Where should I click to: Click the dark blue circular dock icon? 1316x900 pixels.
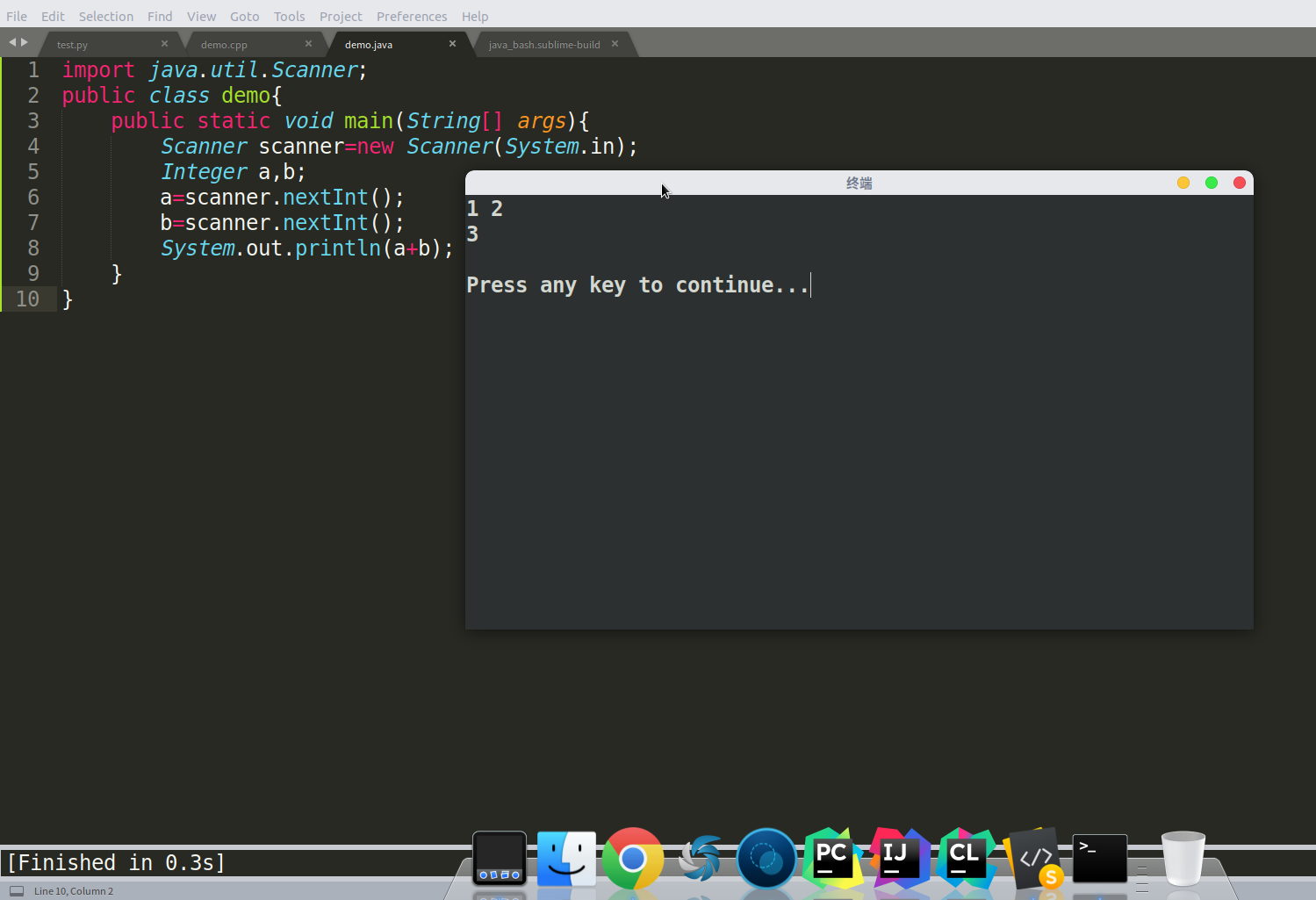tap(766, 858)
